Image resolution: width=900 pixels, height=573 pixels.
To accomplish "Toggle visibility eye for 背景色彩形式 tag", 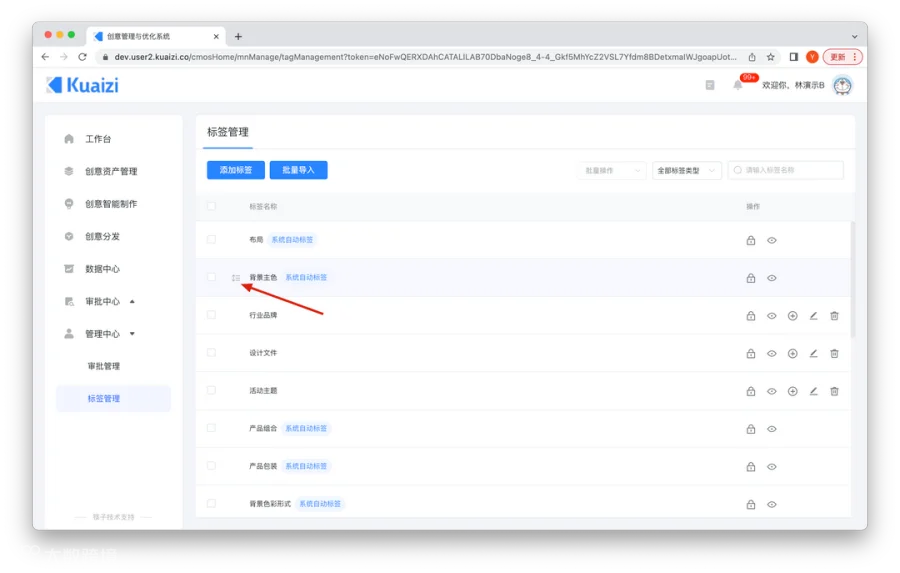I will [772, 505].
